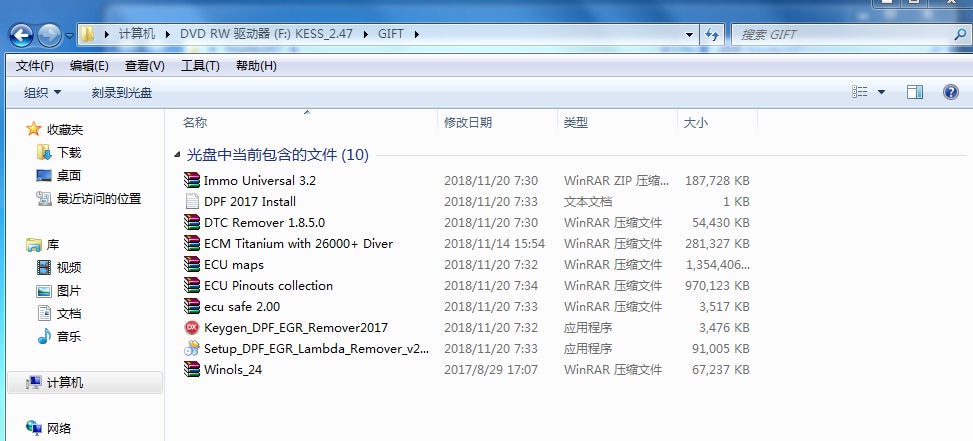973x441 pixels.
Task: Select ECU maps archive icon
Action: click(192, 265)
